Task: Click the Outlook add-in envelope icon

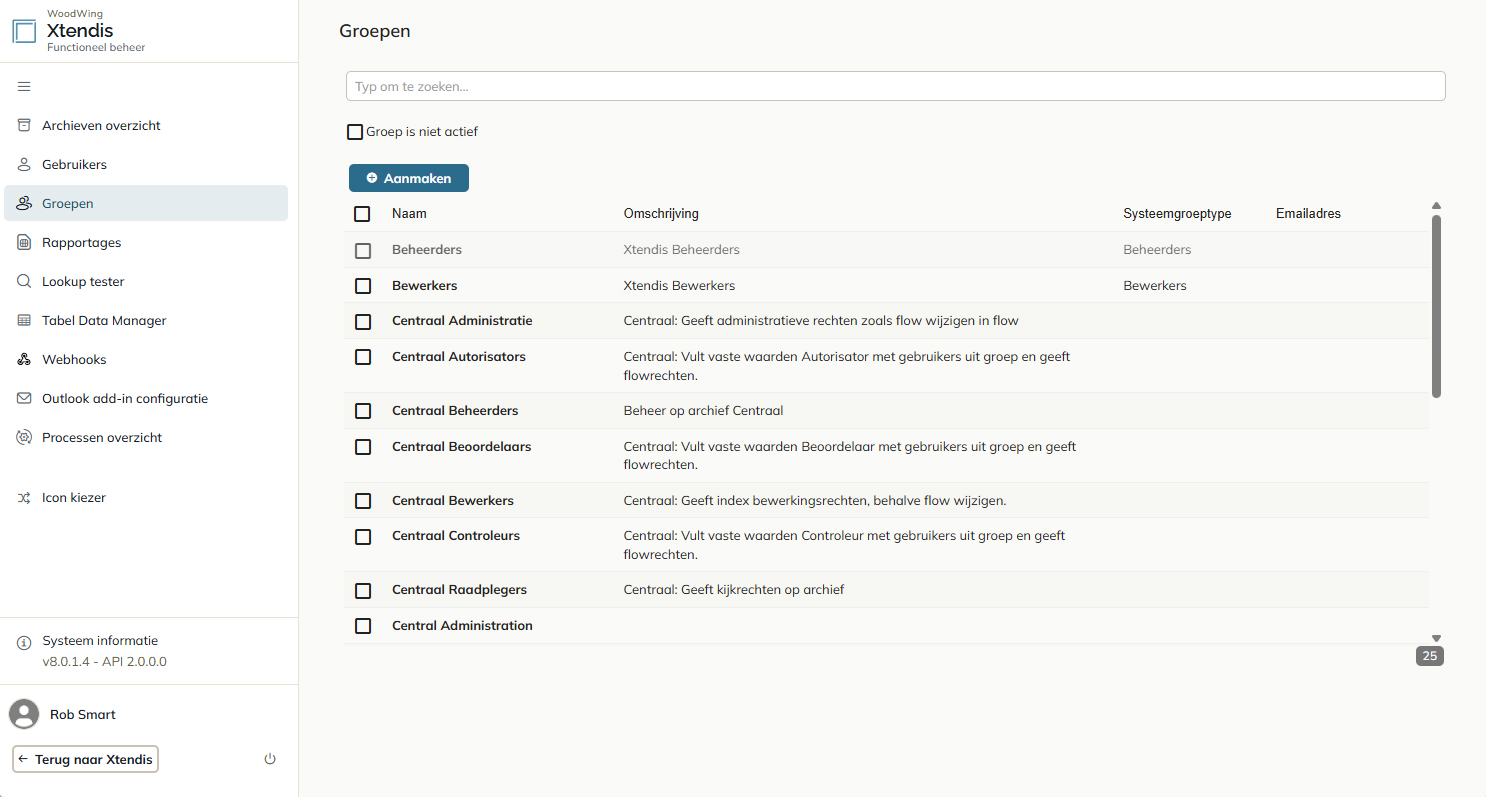Action: tap(24, 398)
